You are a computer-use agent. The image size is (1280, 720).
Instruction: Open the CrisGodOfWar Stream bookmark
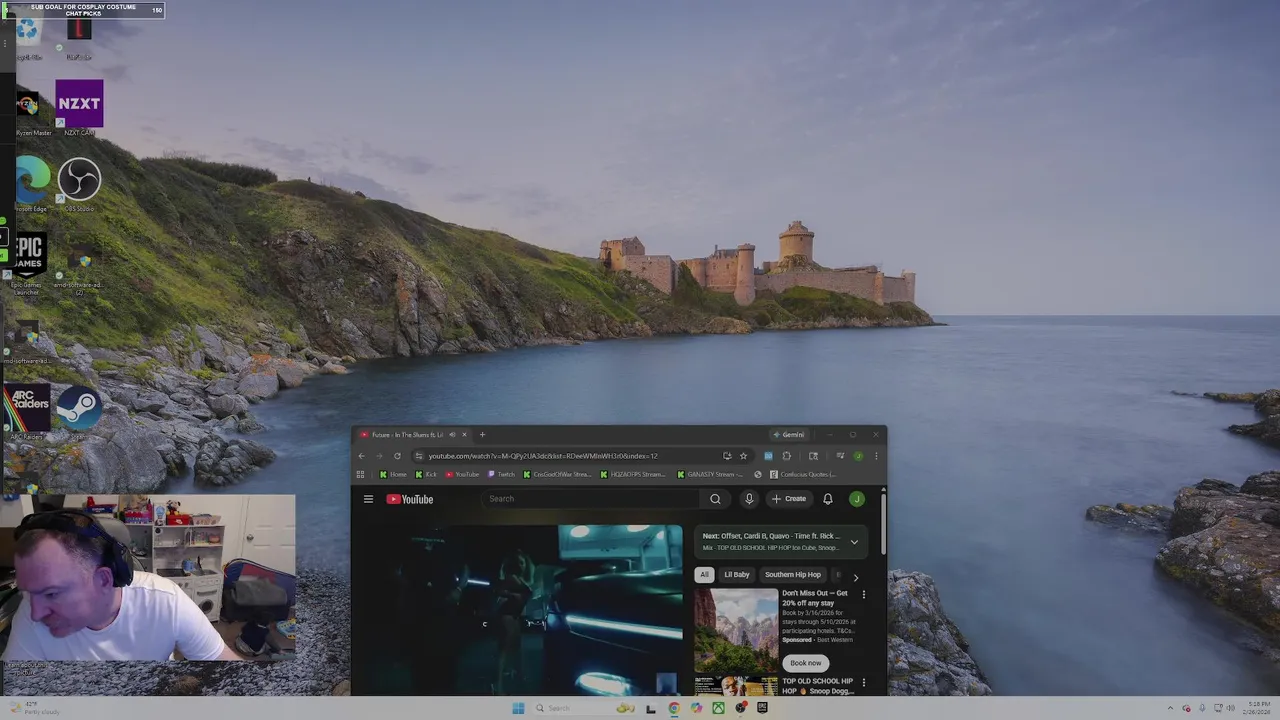[557, 474]
